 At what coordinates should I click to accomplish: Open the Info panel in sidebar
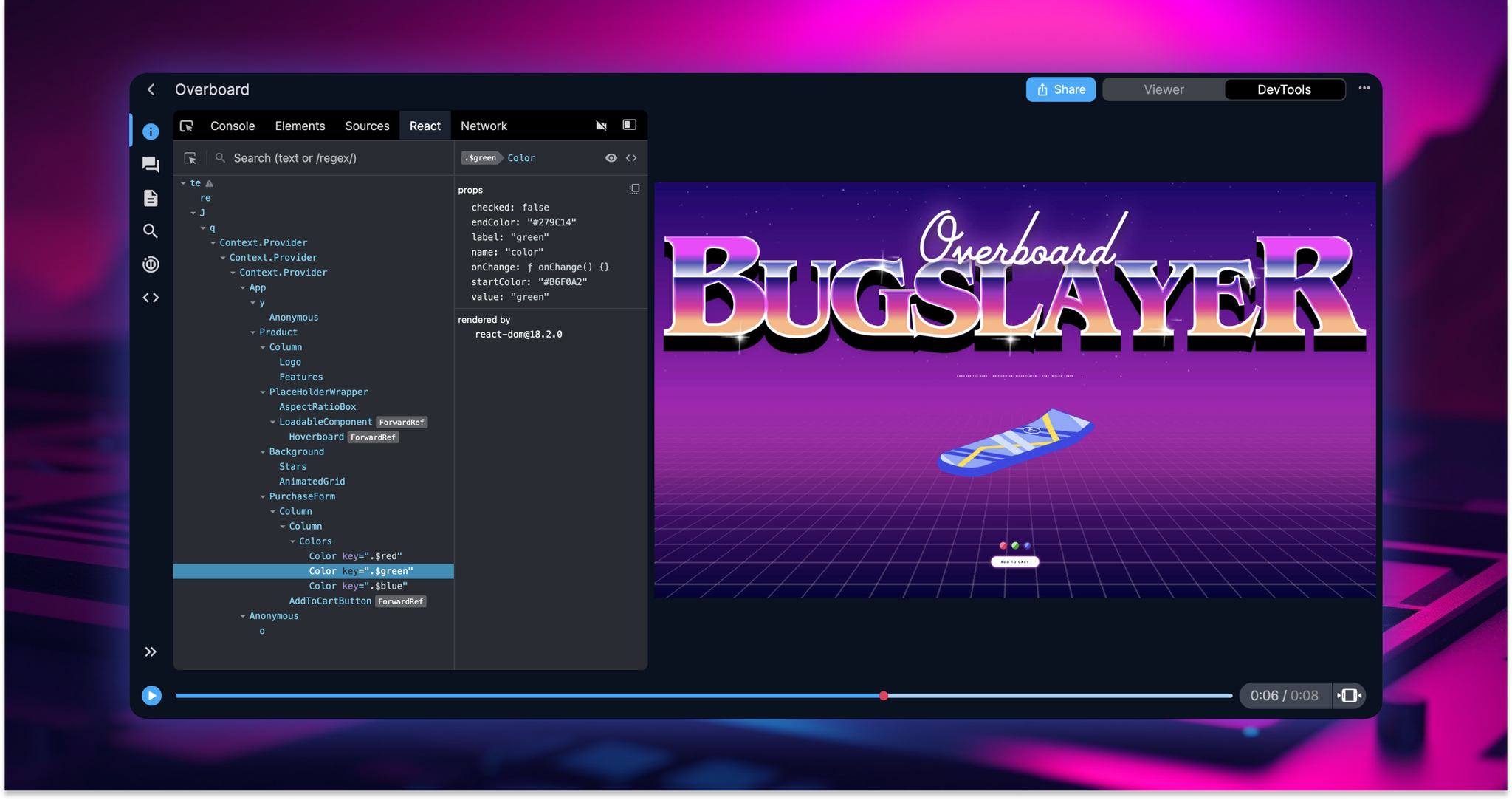coord(151,131)
